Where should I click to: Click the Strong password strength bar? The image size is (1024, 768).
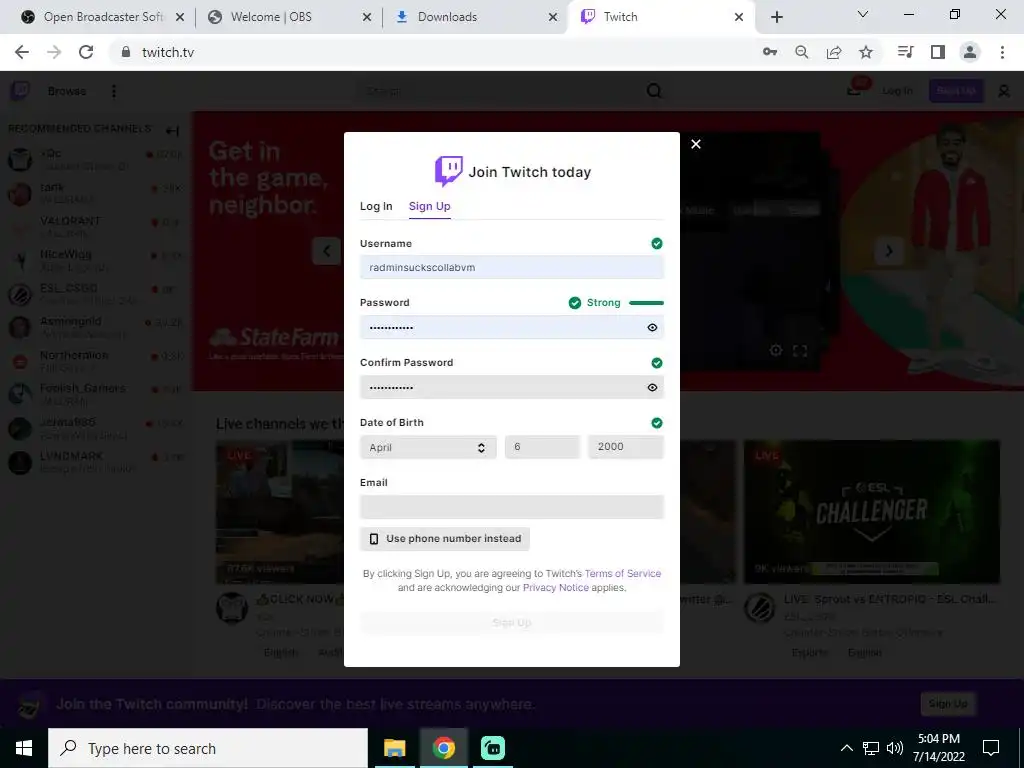(x=646, y=303)
